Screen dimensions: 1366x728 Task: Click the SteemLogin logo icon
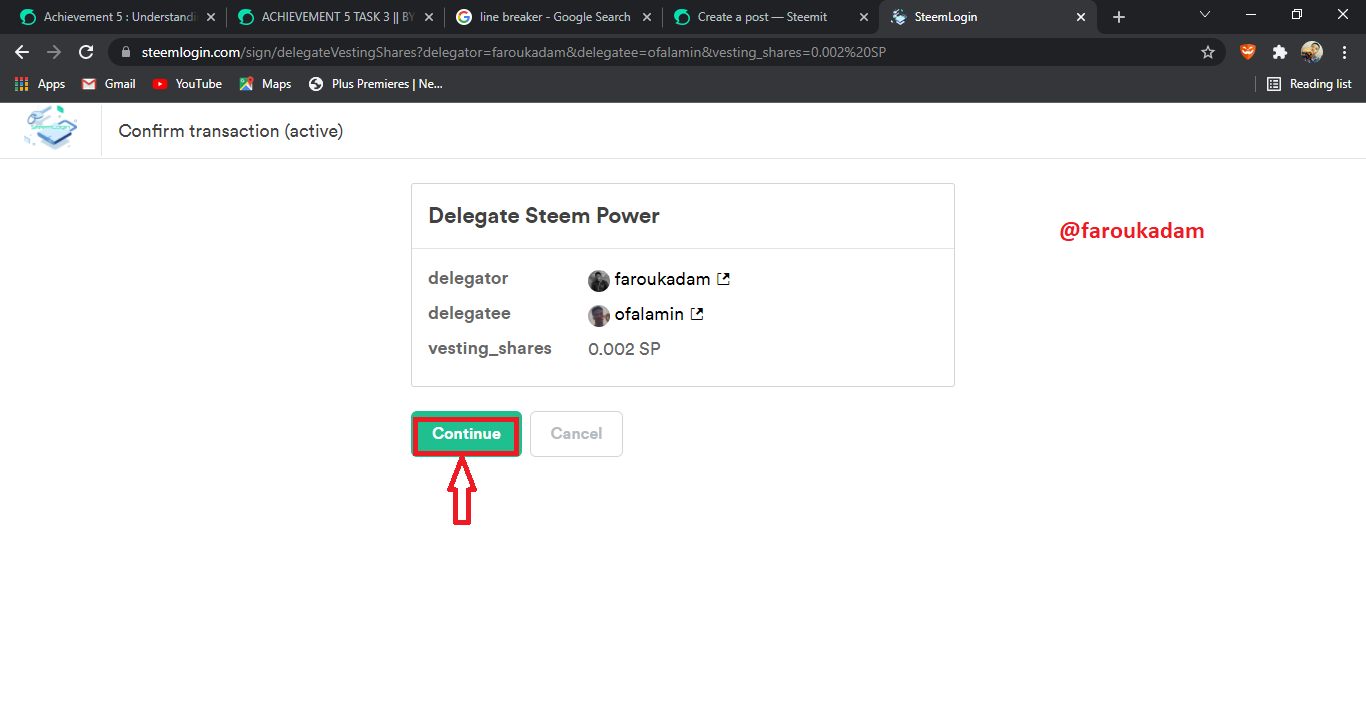point(51,130)
